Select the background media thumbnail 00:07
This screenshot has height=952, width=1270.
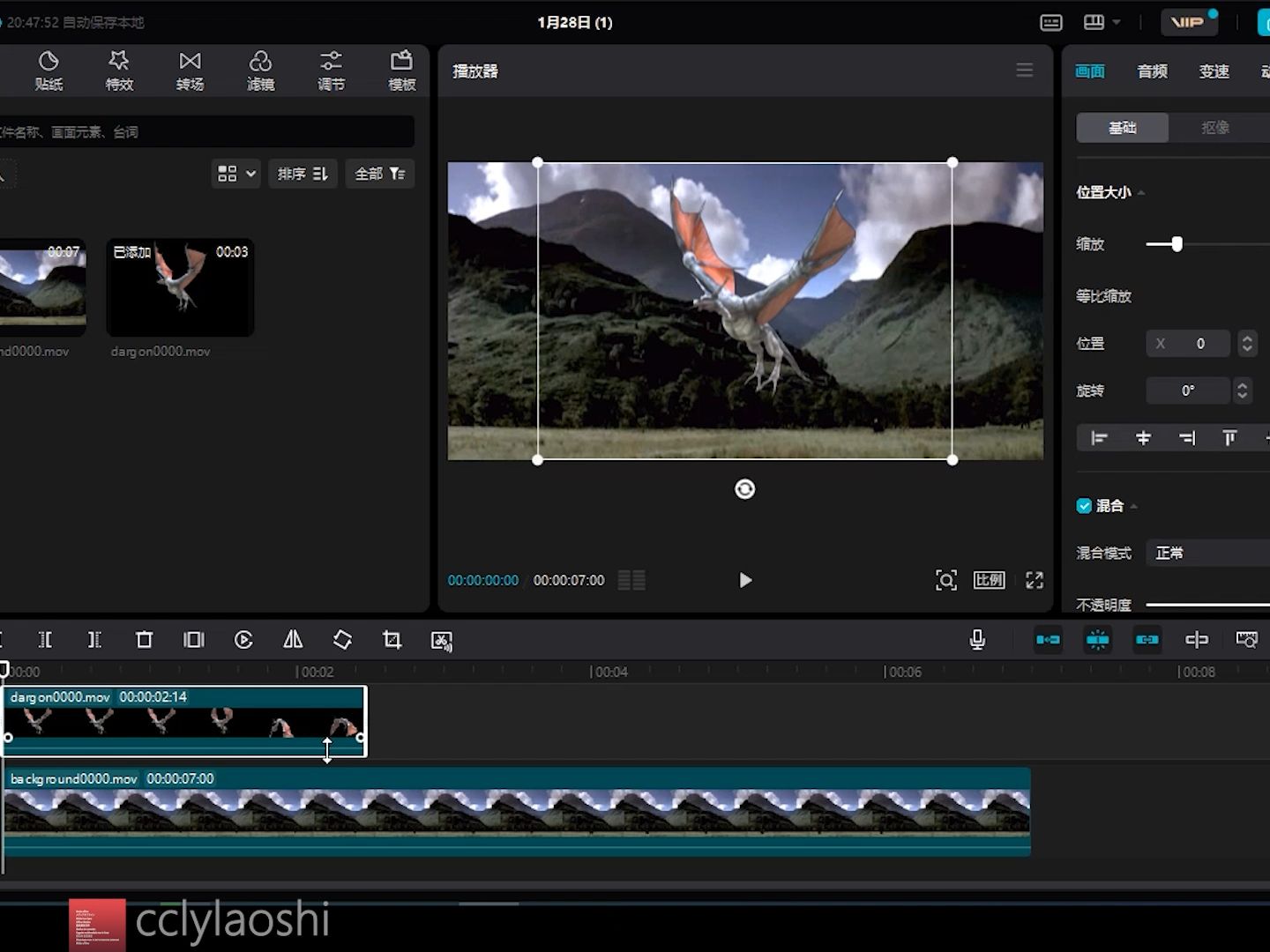tap(42, 287)
